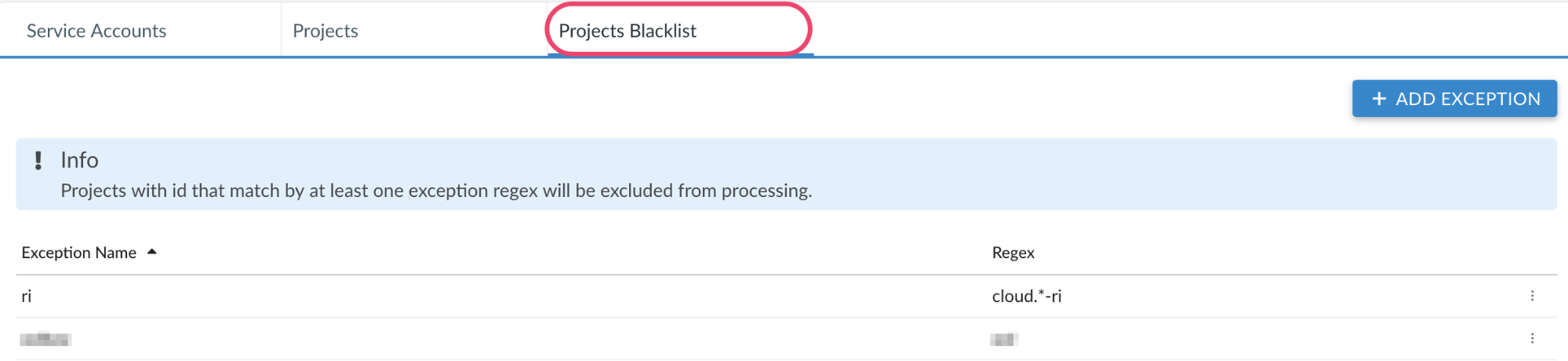1568x361 pixels.
Task: Open the three-dot menu for ri exception
Action: [1531, 296]
